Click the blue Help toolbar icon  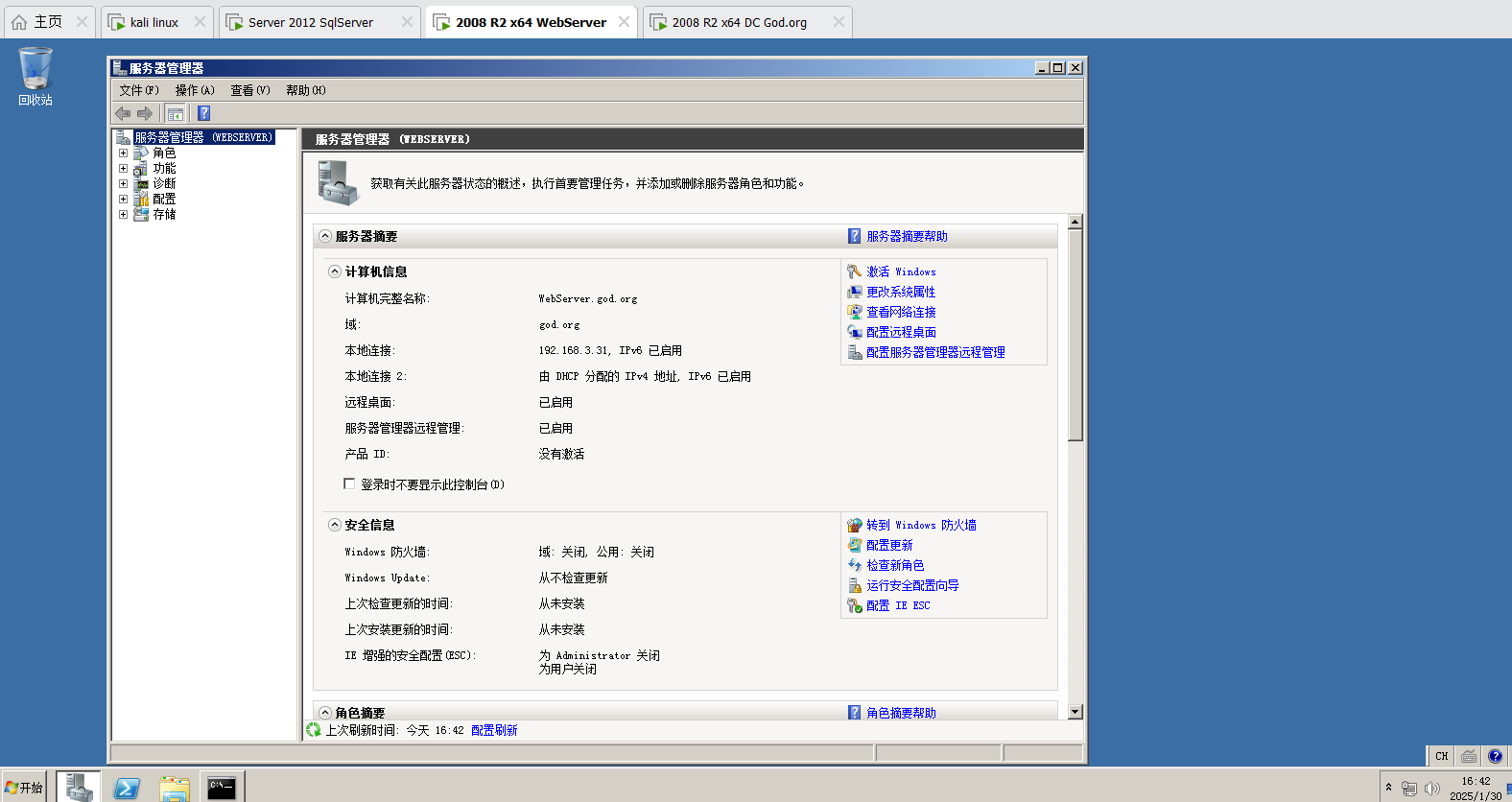click(203, 113)
